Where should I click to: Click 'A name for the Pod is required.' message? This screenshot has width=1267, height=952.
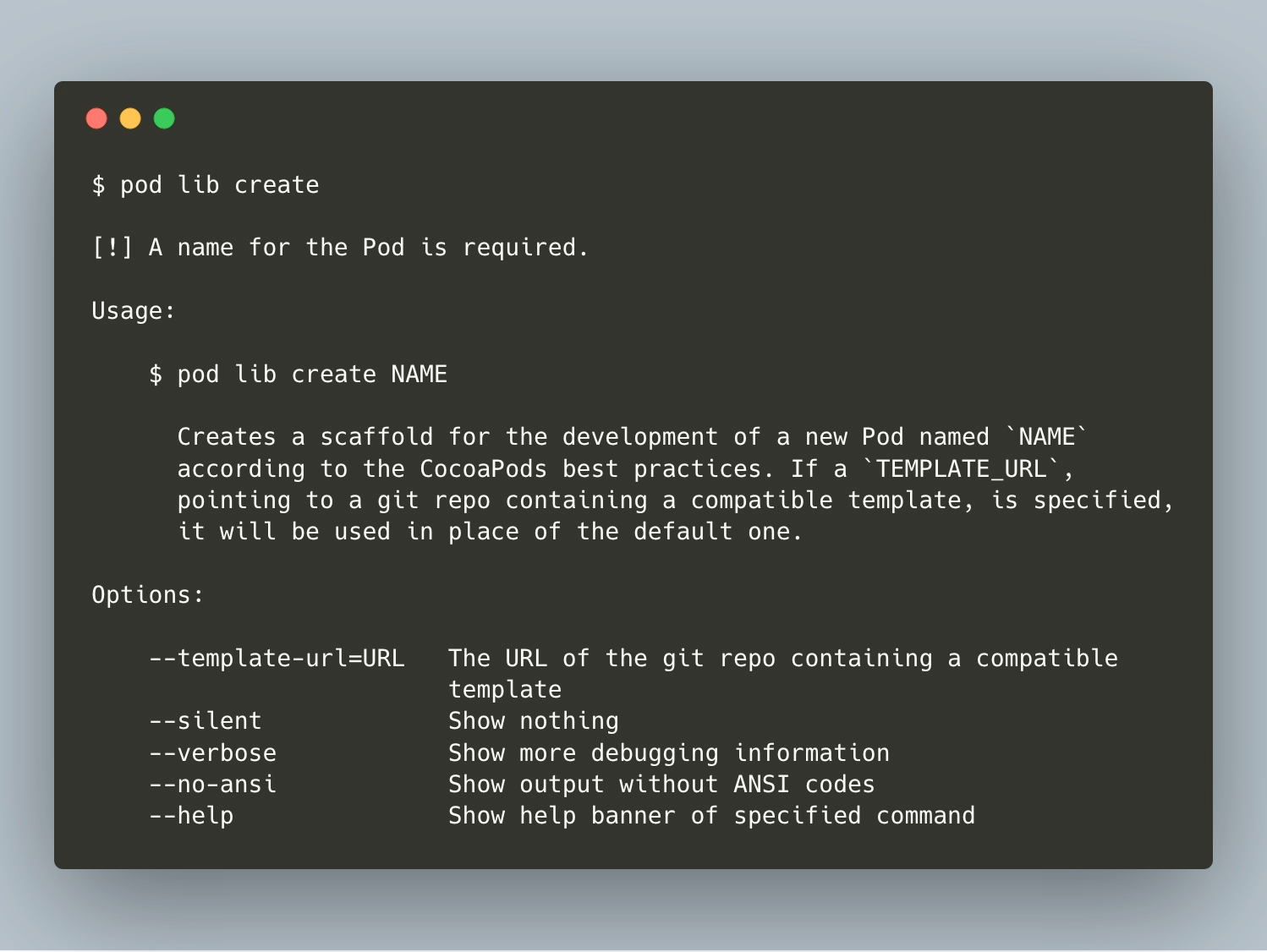tap(369, 248)
